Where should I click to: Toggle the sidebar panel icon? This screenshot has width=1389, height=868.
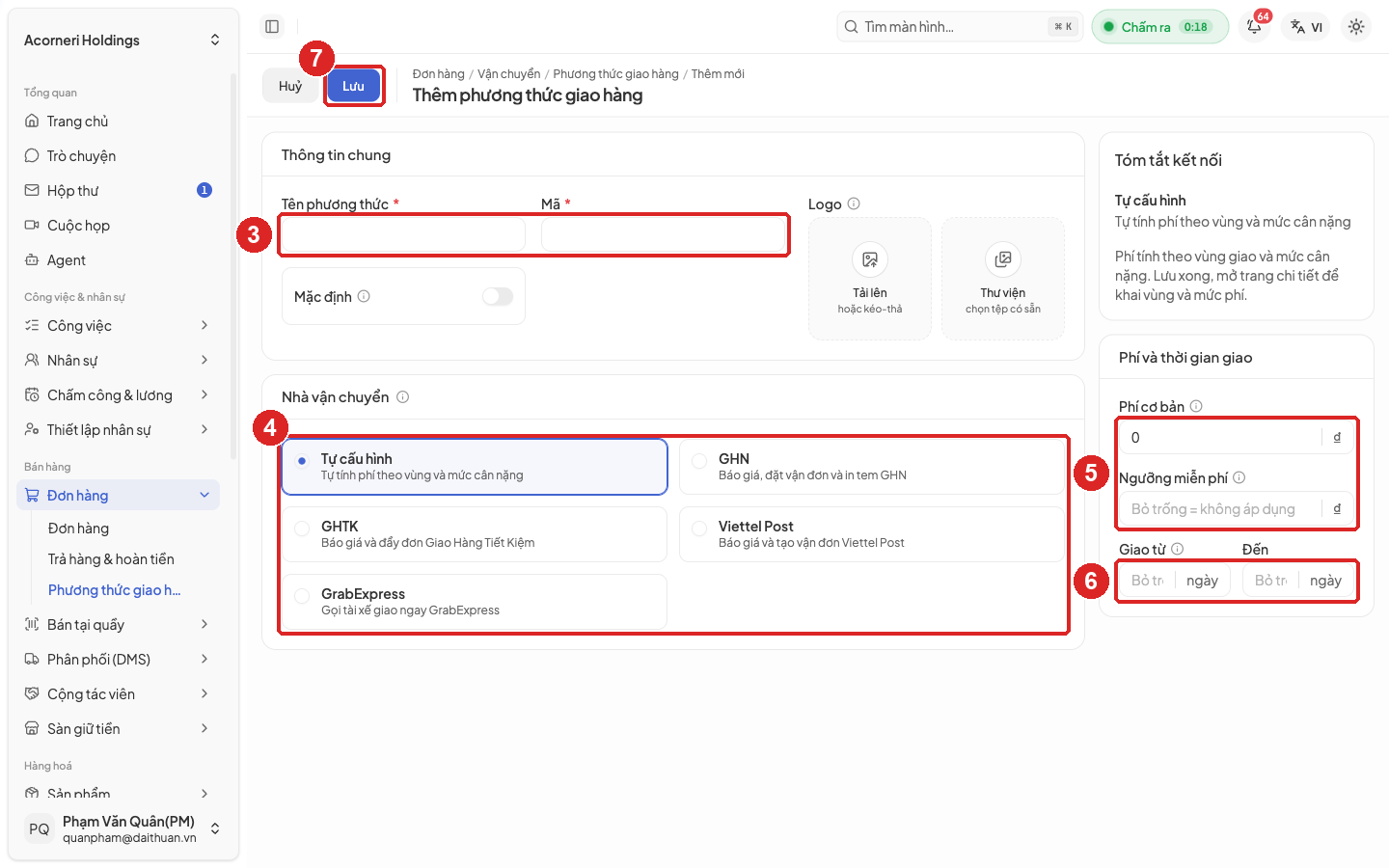click(x=272, y=27)
